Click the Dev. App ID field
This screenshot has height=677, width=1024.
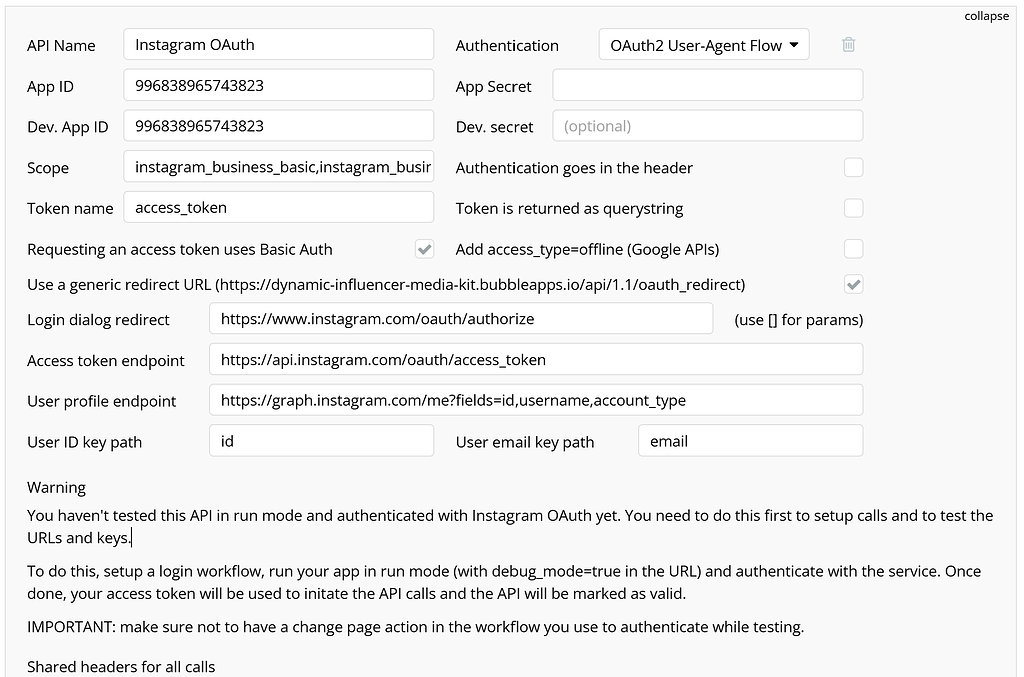point(280,126)
